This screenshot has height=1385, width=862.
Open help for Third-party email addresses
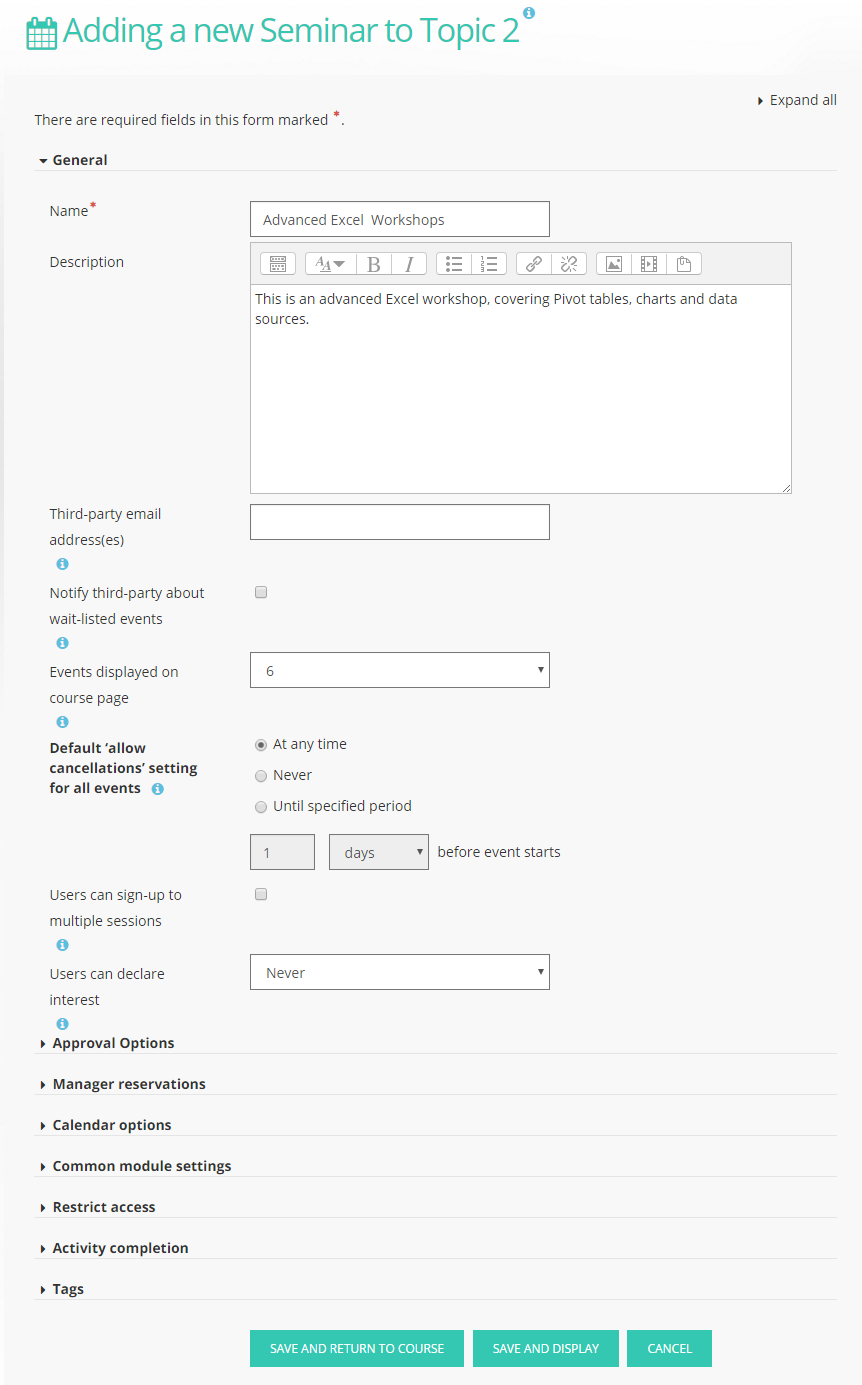tap(62, 564)
